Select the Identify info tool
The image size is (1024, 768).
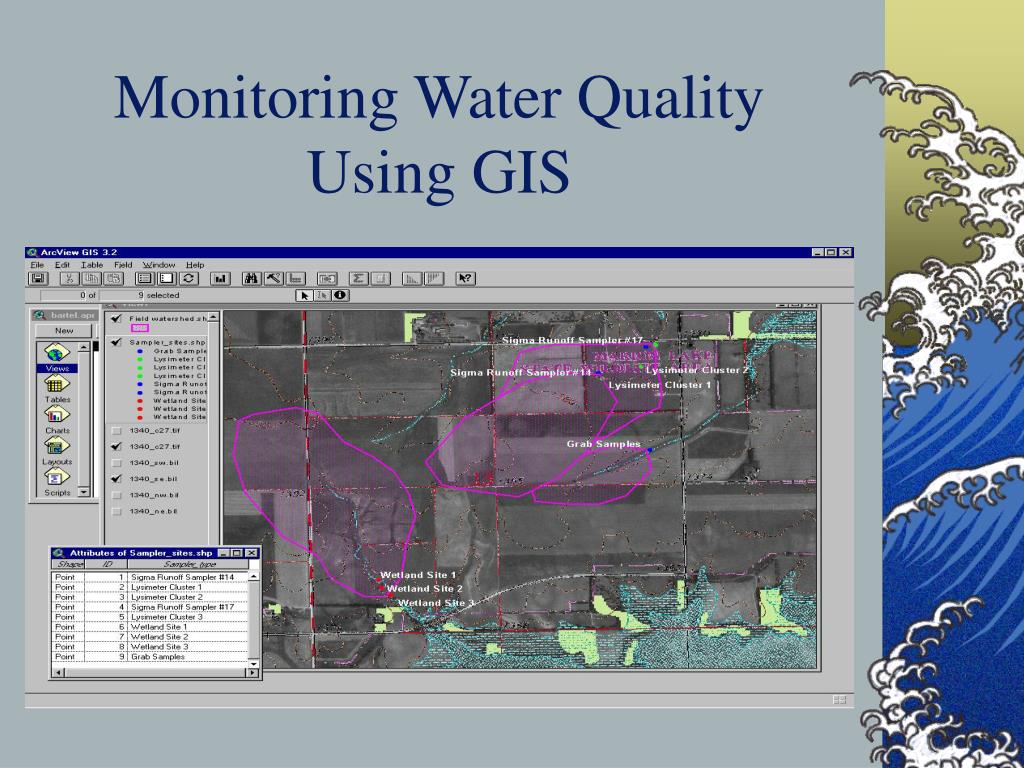[340, 296]
